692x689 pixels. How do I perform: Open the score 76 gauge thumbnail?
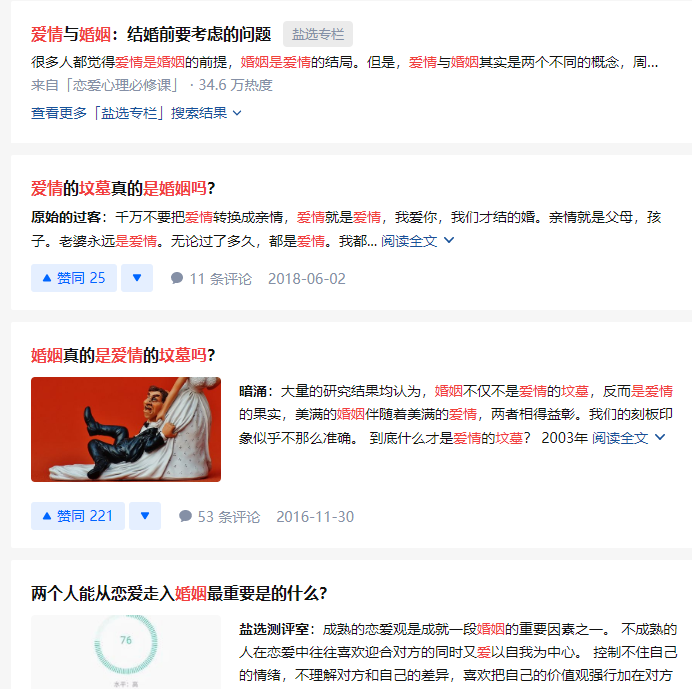tap(126, 651)
